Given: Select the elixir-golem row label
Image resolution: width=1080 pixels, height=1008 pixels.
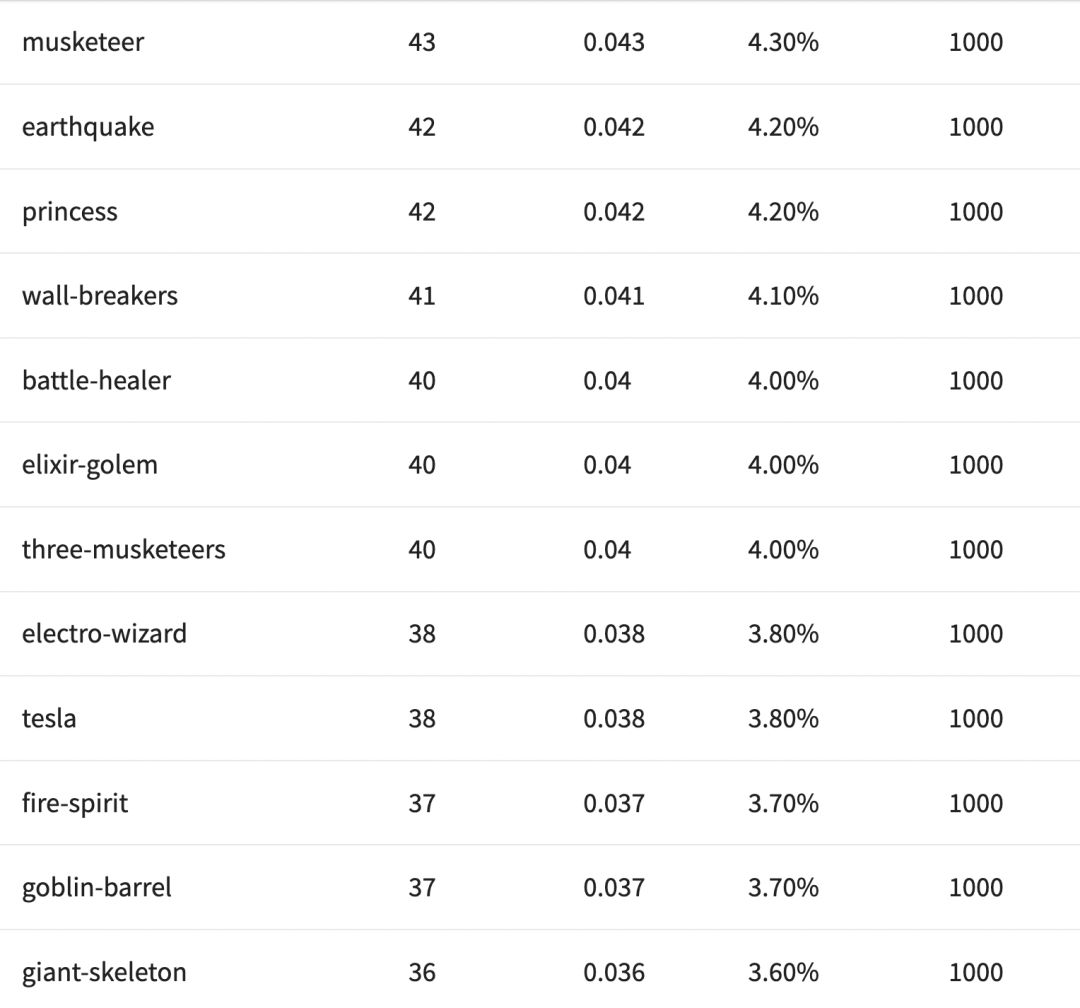Looking at the screenshot, I should pyautogui.click(x=90, y=465).
